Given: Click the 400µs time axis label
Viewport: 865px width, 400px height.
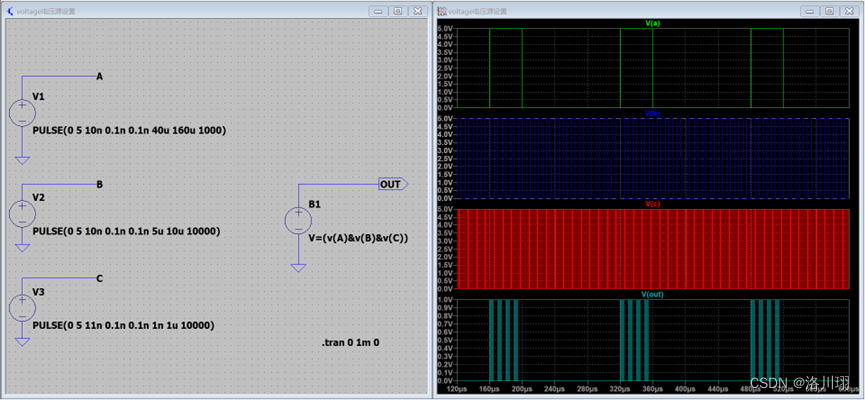Looking at the screenshot, I should 685,388.
